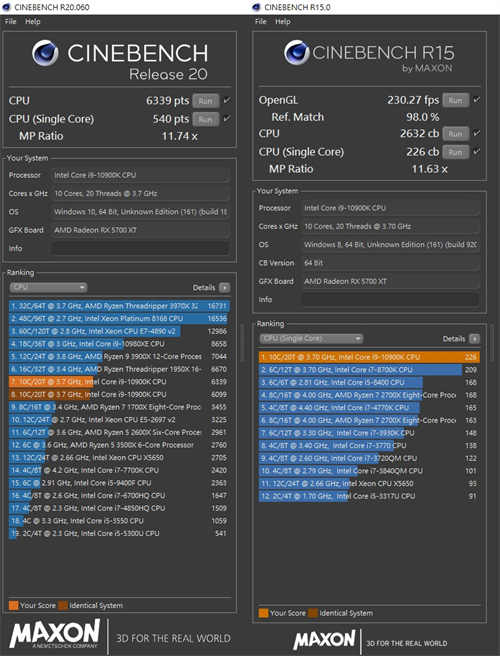Screen dimensions: 500x656
Task: Select rank 10 Xeon E5-2697 v2 row
Action: click(x=119, y=420)
